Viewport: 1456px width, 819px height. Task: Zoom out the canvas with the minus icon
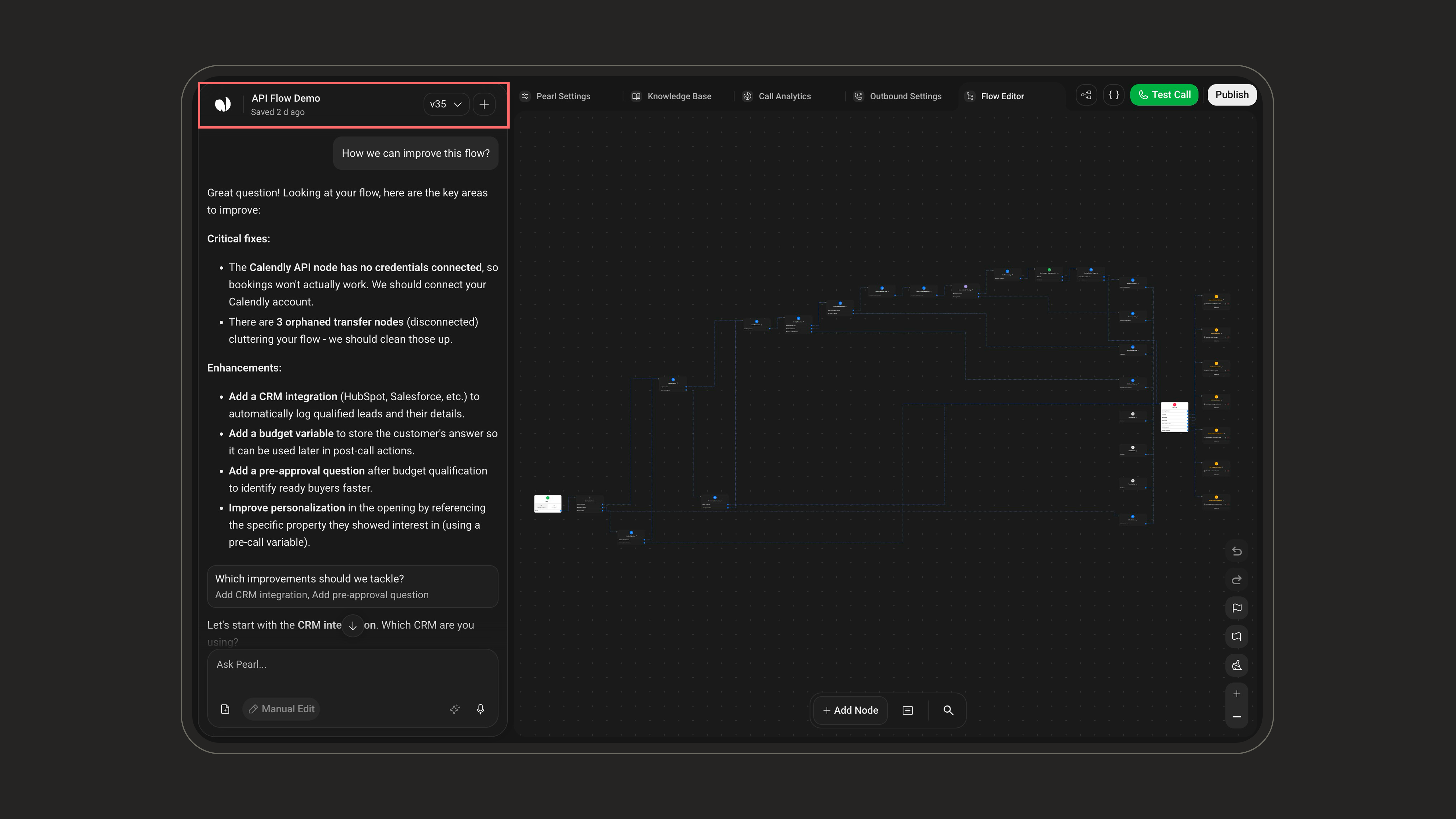click(x=1237, y=717)
